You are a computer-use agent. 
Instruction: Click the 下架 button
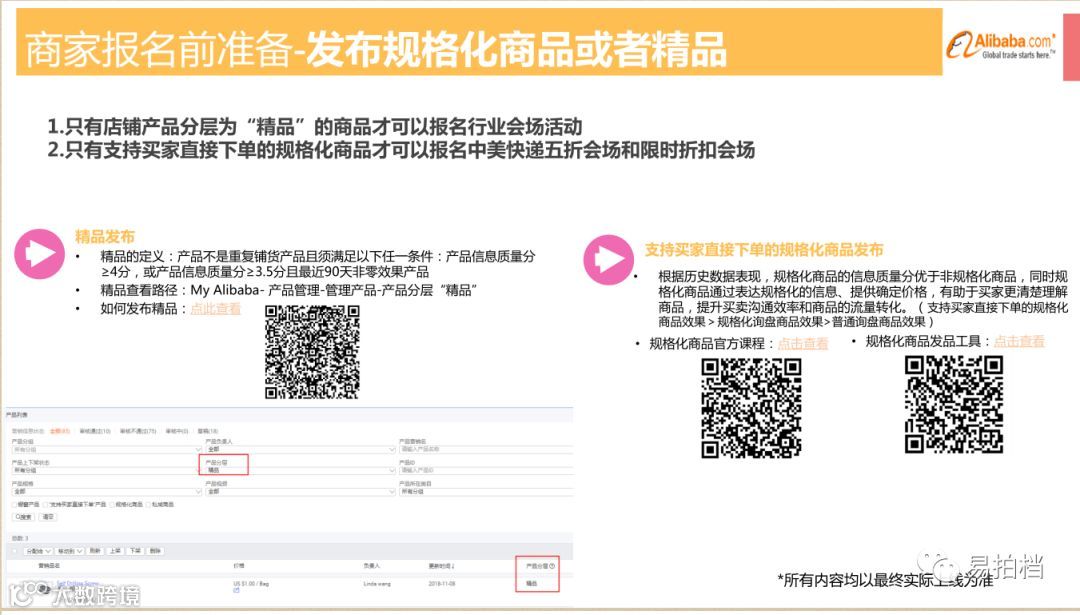(135, 551)
